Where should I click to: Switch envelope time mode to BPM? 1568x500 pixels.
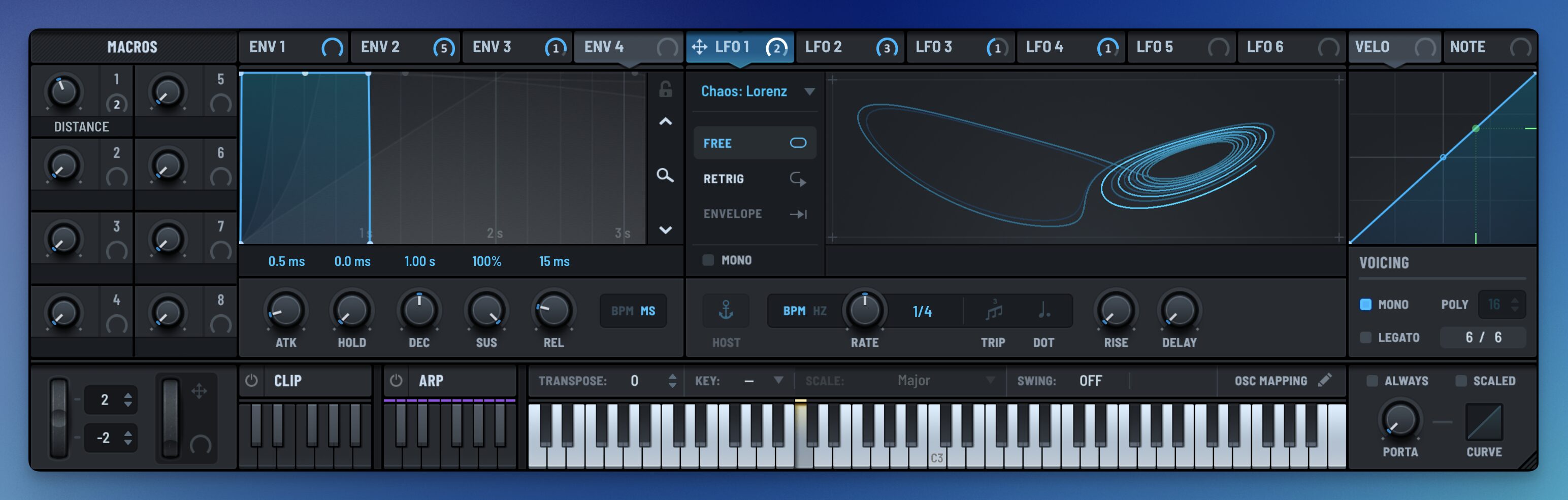(622, 311)
